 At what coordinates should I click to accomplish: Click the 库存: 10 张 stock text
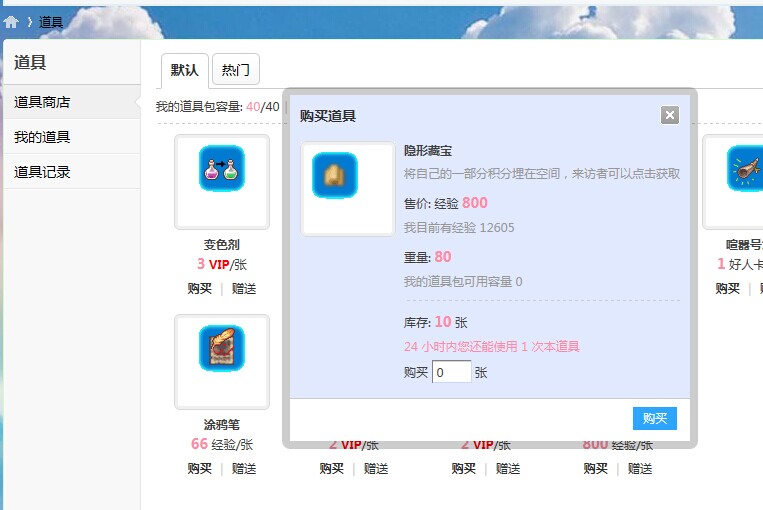pyautogui.click(x=436, y=322)
